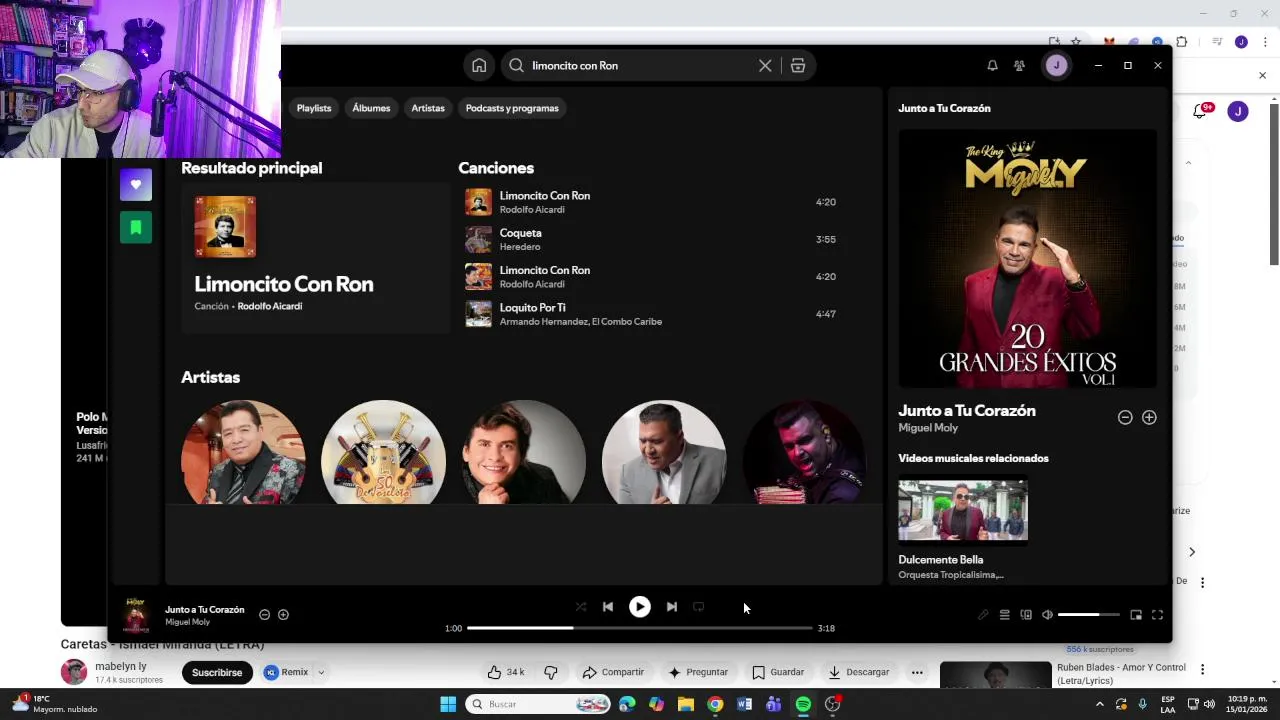Add song to playlist plus icon in side panel
This screenshot has width=1280, height=720.
(1149, 418)
